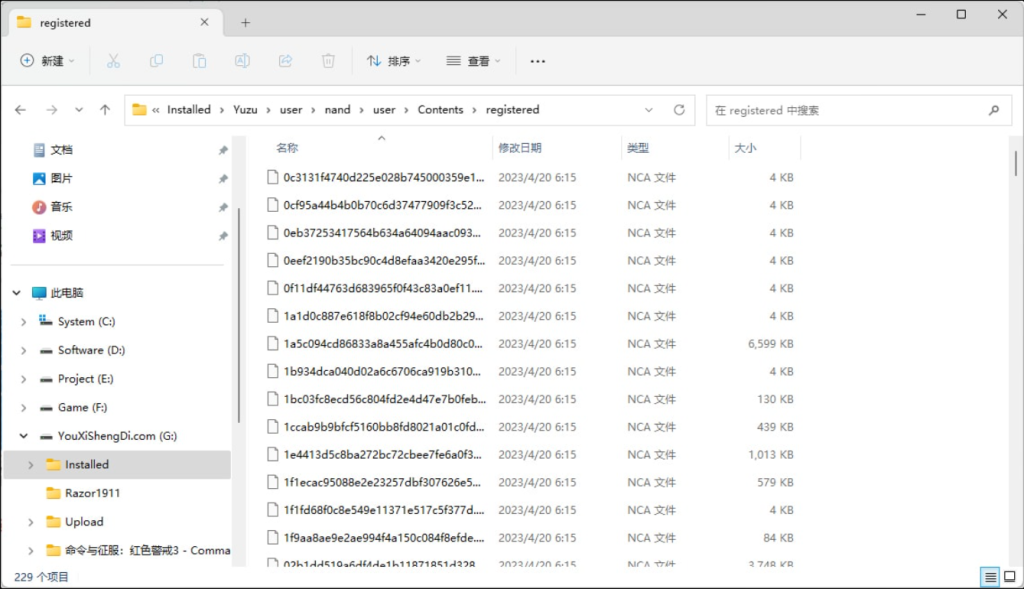Refresh the folder with the refresh icon
This screenshot has width=1024, height=589.
(679, 110)
